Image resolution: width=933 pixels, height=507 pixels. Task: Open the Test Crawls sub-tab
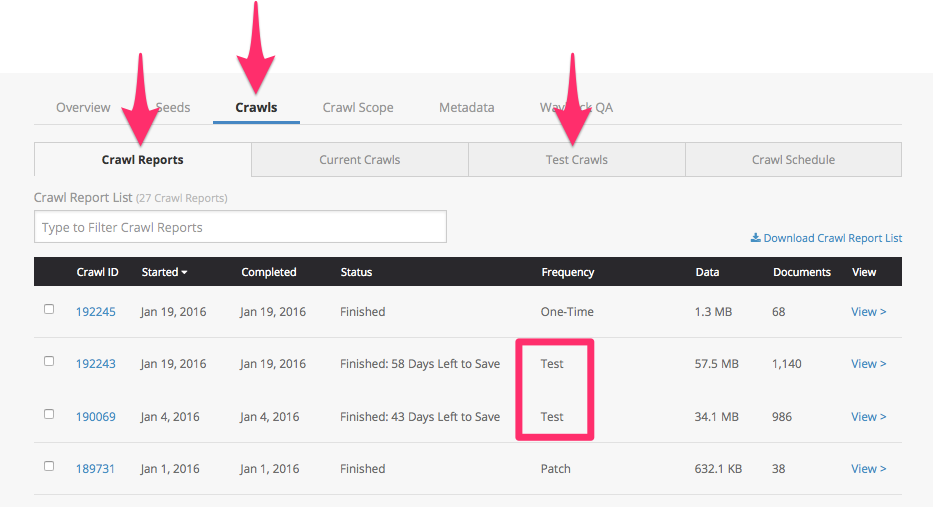[577, 160]
